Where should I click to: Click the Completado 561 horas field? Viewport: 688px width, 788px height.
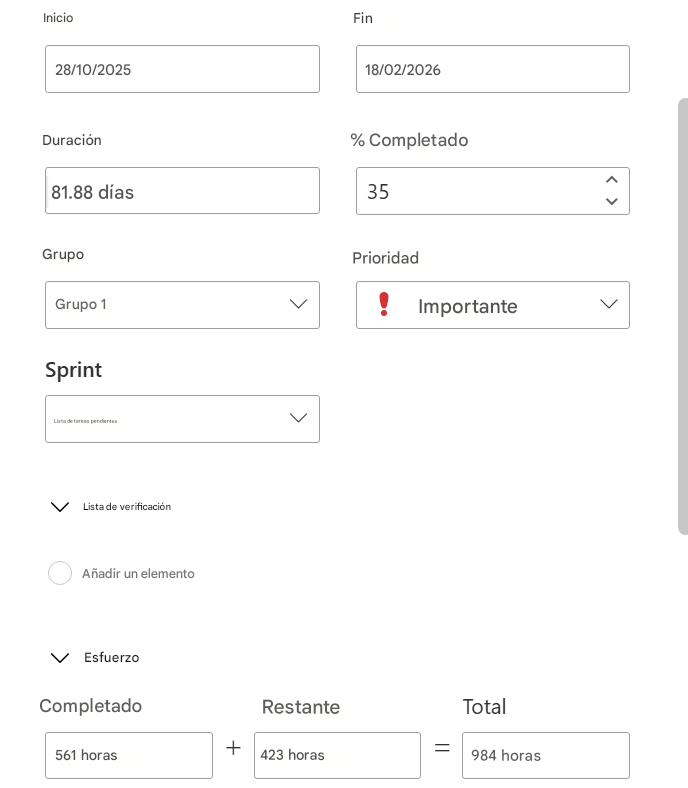coord(129,755)
